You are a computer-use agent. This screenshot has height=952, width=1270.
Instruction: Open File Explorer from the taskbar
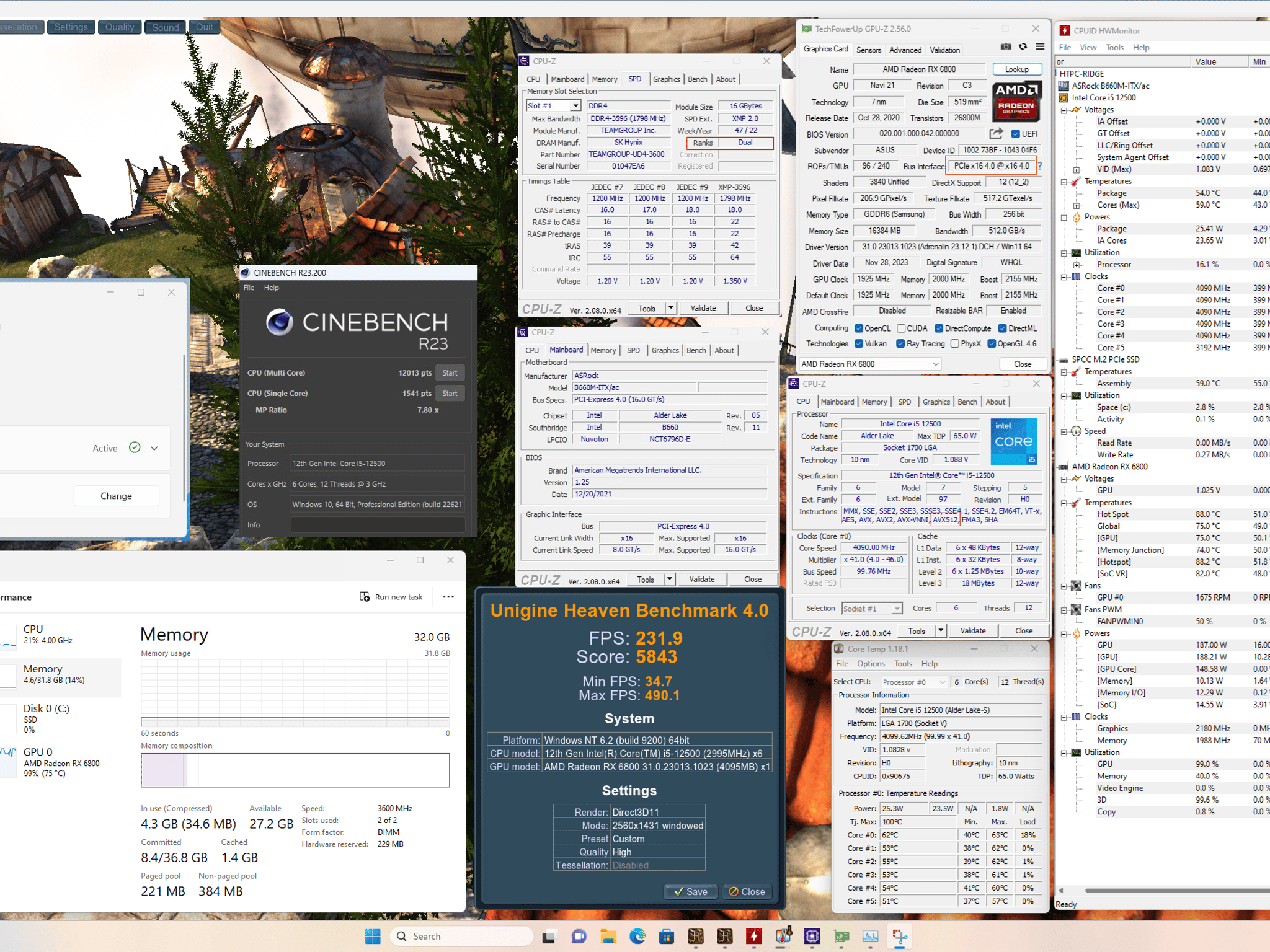coord(608,936)
